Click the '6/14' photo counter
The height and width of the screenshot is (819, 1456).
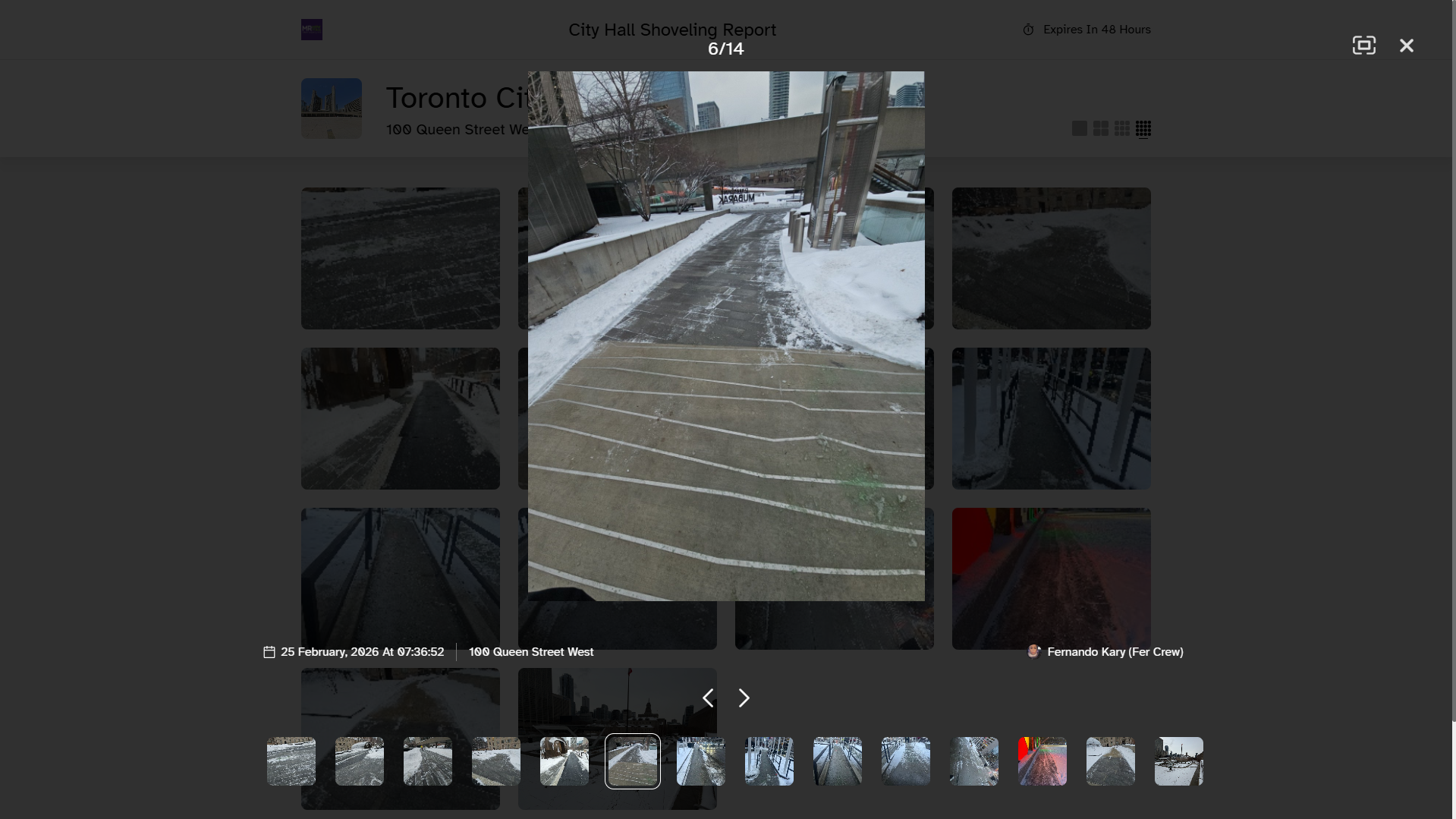pos(725,49)
